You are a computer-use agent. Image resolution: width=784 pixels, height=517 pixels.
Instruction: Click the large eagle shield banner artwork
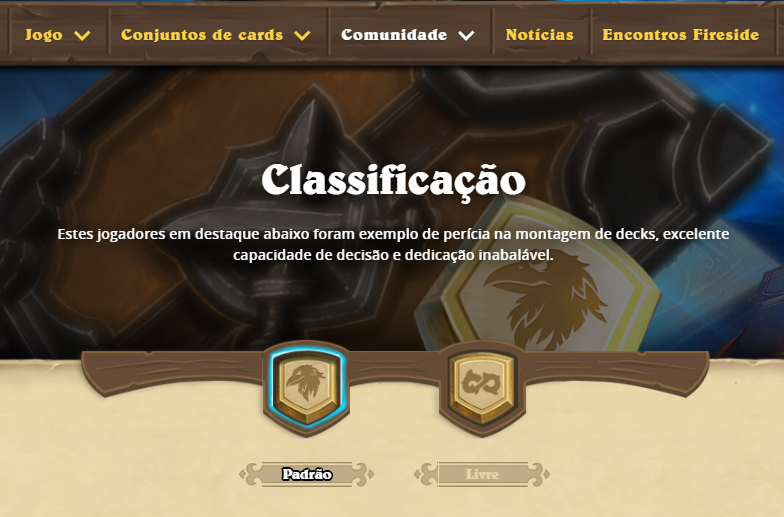540,280
